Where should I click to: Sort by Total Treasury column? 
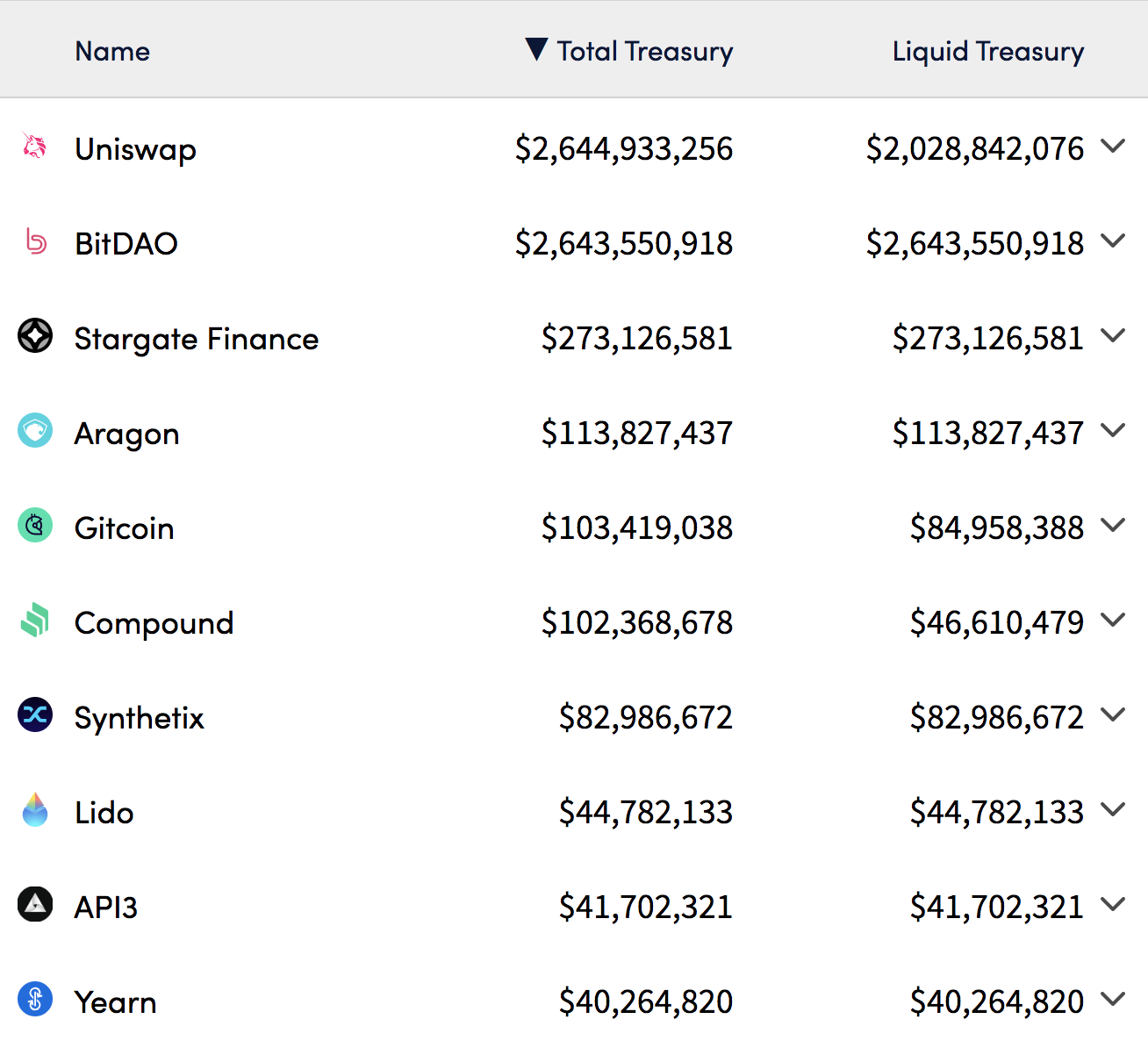[x=643, y=52]
